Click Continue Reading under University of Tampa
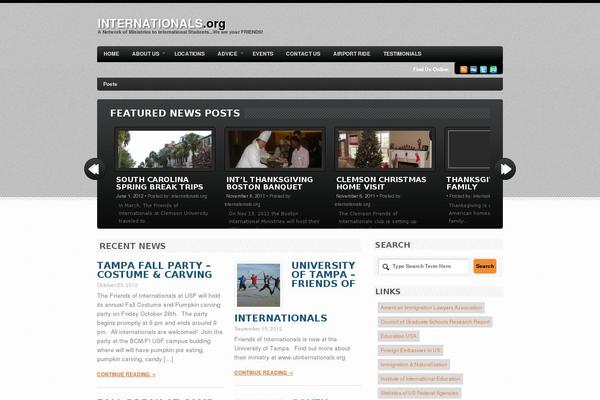Image resolution: width=600 pixels, height=400 pixels. point(264,373)
